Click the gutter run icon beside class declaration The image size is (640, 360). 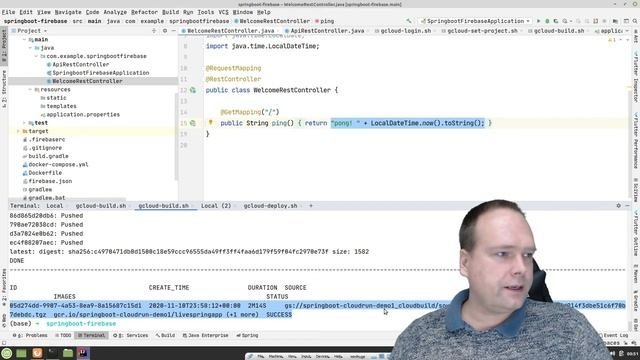193,90
